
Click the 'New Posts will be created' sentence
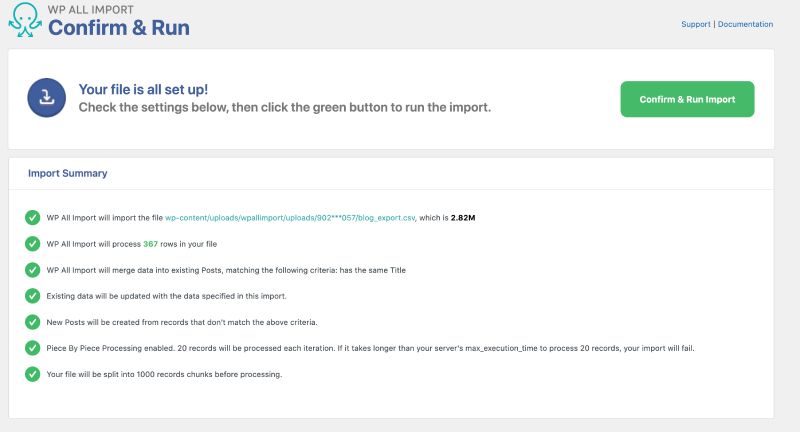pyautogui.click(x=182, y=322)
